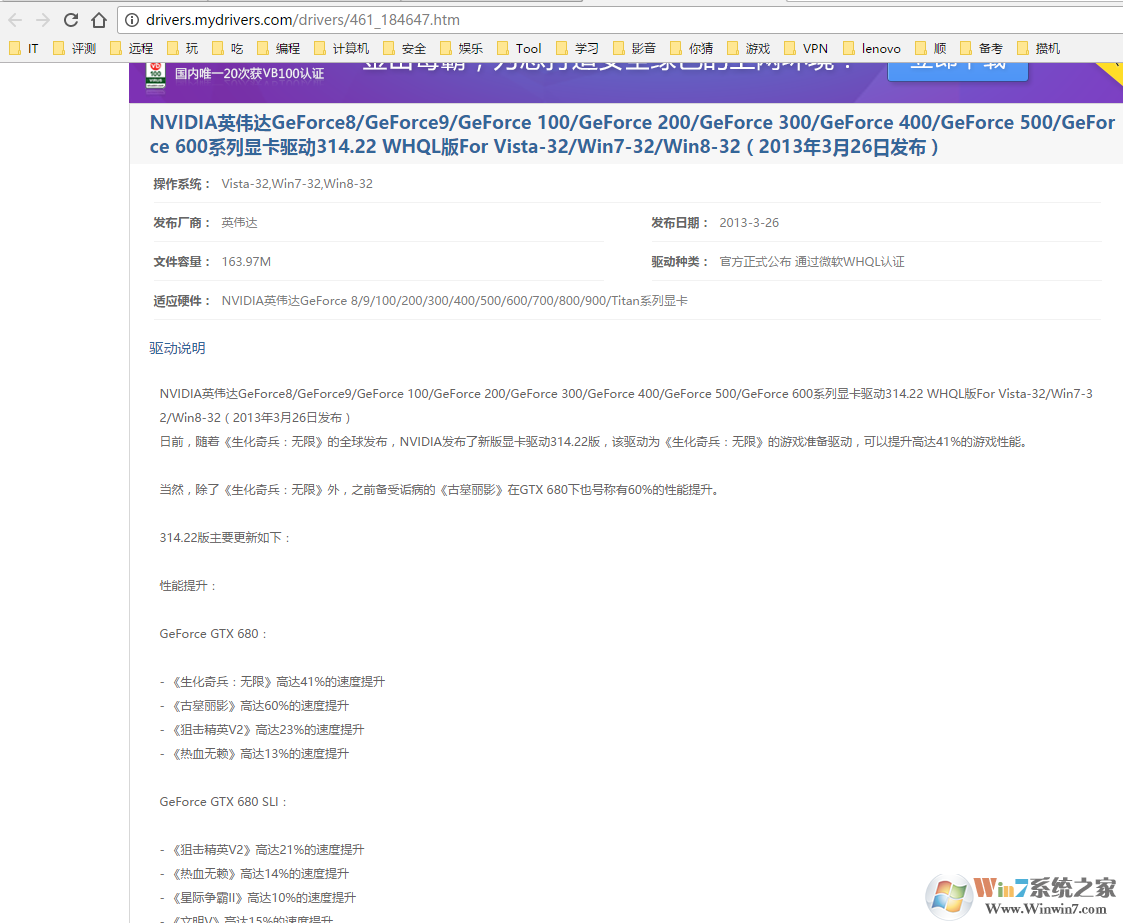Click the 314.22版主要更新如下 line
The image size is (1123, 923).
click(226, 538)
